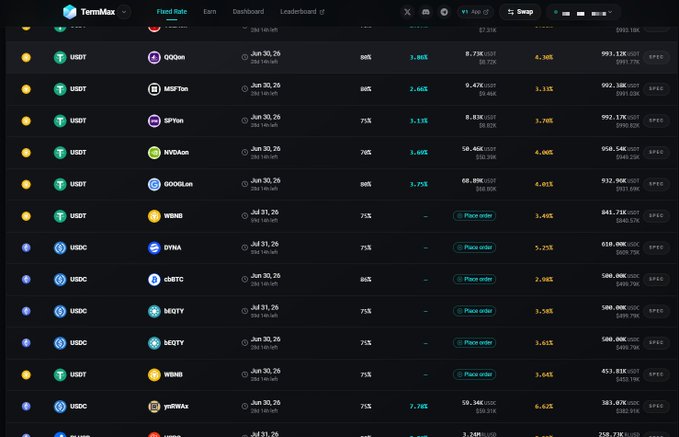Screen dimensions: 679x437
Task: Click Place order in WBNB Jun 30 row
Action: point(474,374)
